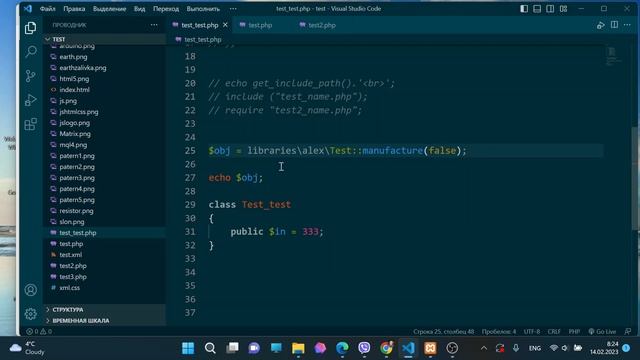Image resolution: width=640 pixels, height=360 pixels.
Task: Open editor more actions ellipsis
Action: click(627, 25)
